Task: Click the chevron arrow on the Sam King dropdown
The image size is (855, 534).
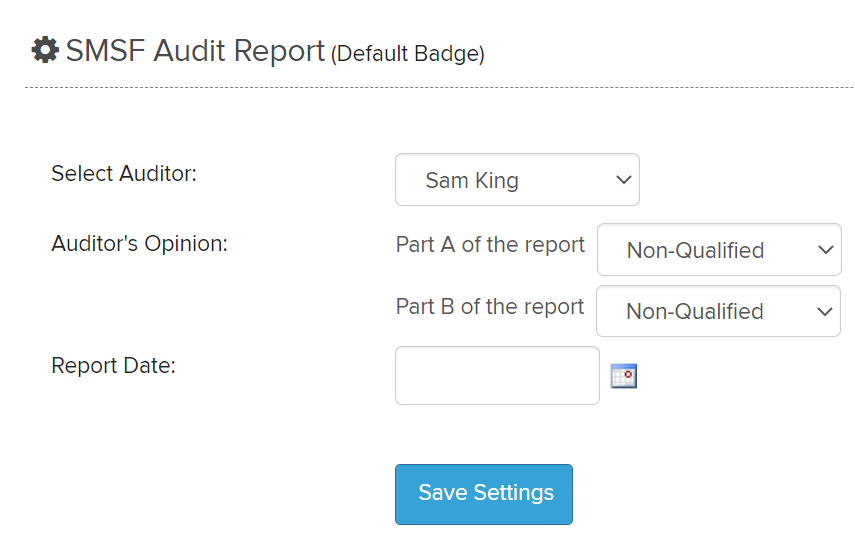Action: tap(624, 180)
